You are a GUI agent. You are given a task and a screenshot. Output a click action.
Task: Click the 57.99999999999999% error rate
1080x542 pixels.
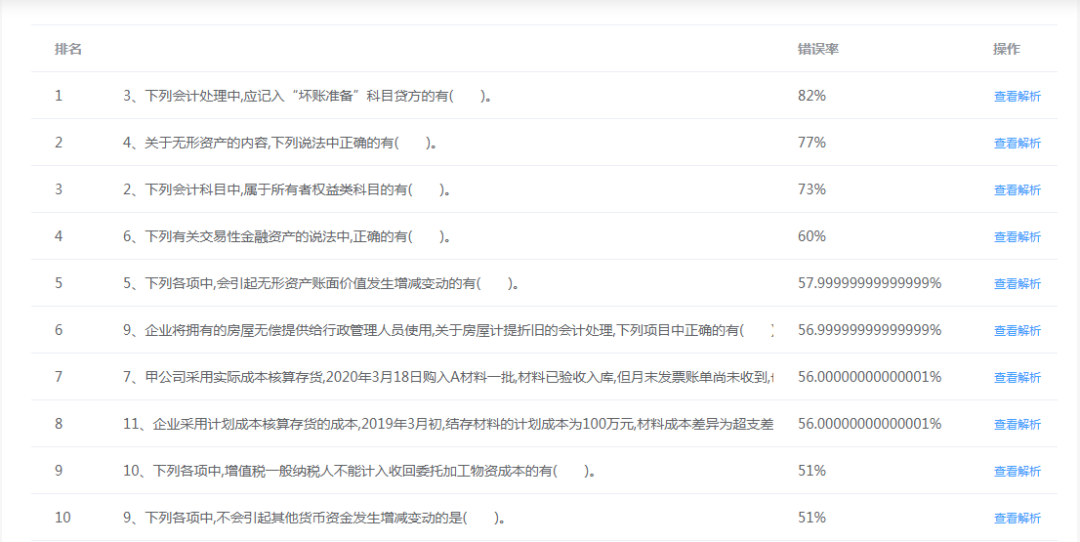[869, 284]
